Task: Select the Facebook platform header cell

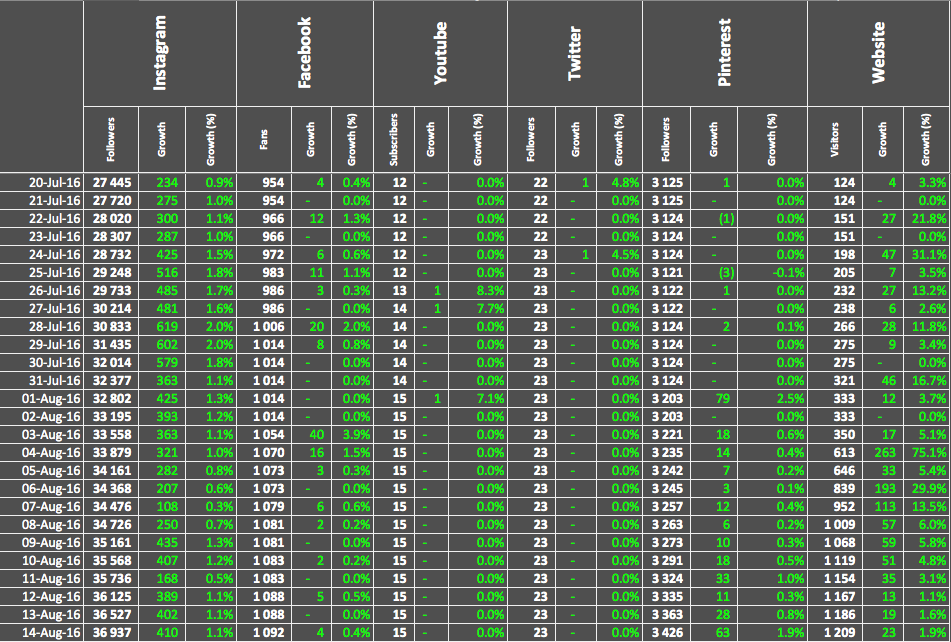Action: [x=305, y=53]
